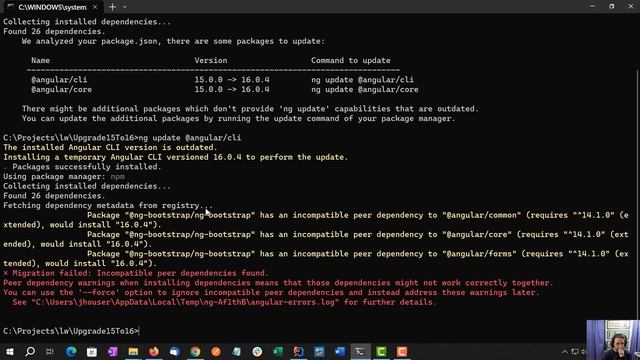Click the 'Migration failed' error line
This screenshot has width=640, height=360.
pyautogui.click(x=136, y=273)
